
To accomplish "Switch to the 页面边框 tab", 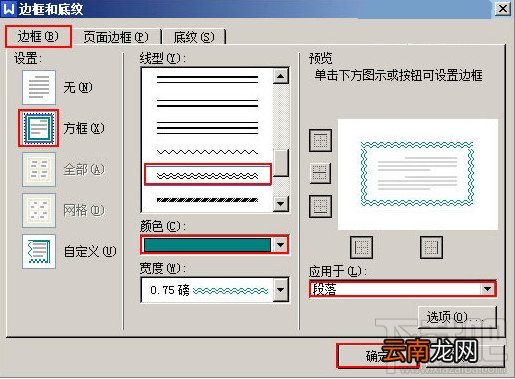I will [116, 37].
